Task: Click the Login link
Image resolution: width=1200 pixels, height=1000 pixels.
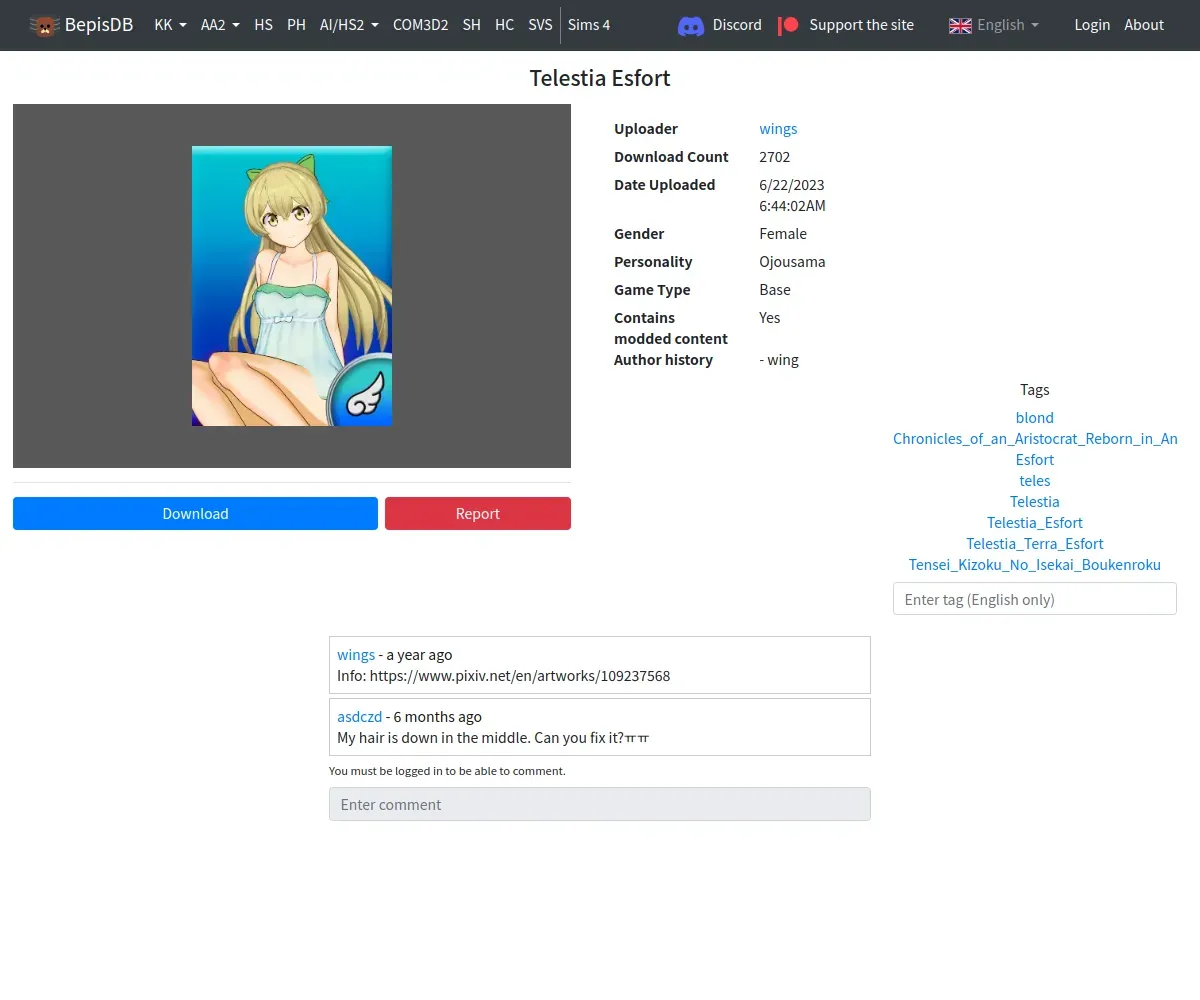Action: tap(1092, 25)
